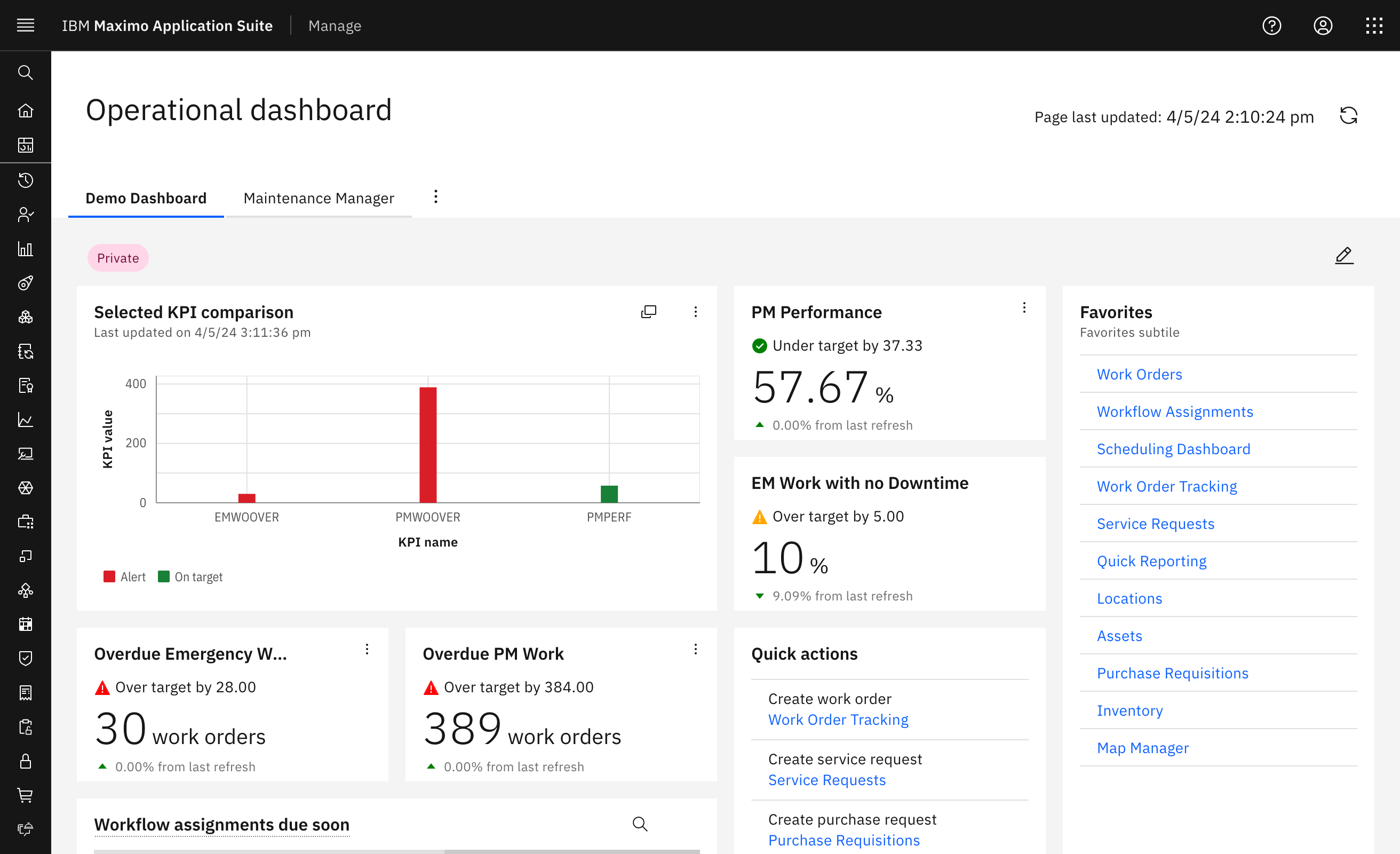Screen dimensions: 1400x854
Task: Open the application switcher grid icon
Action: [1374, 26]
